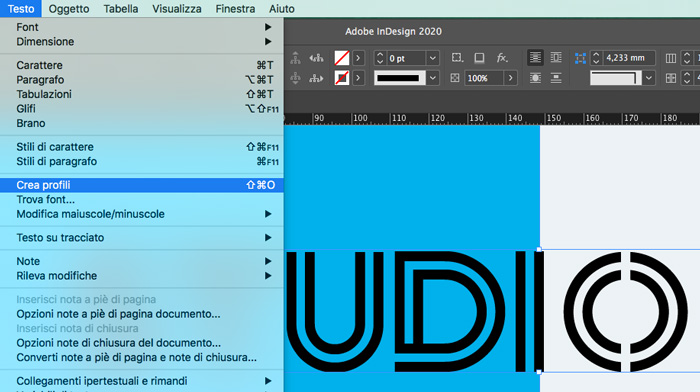Click the stroke color swatch icon
This screenshot has width=700, height=392.
[342, 78]
